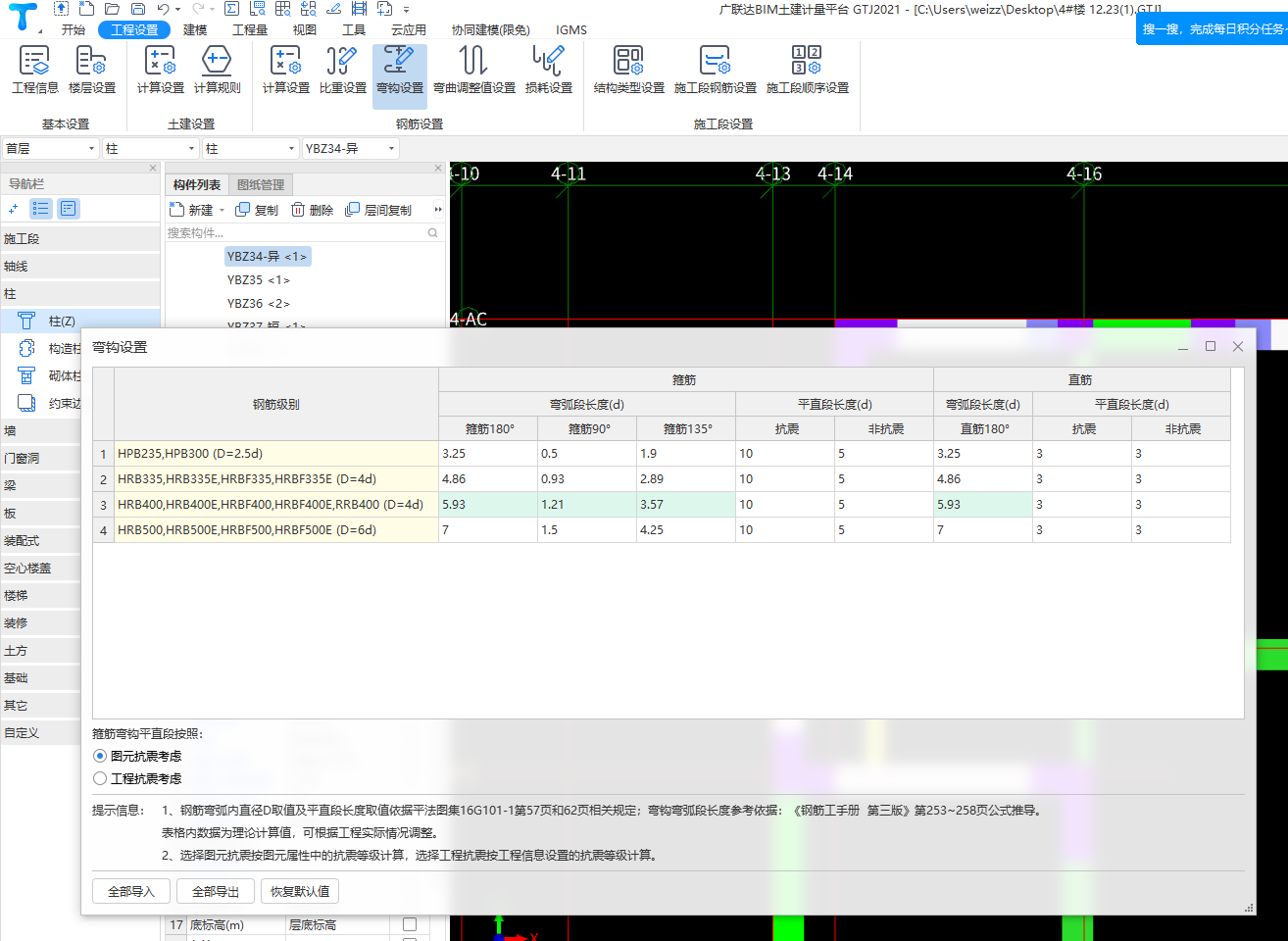The width and height of the screenshot is (1288, 941).
Task: Click the 复制 copy icon in component list
Action: coord(243,210)
